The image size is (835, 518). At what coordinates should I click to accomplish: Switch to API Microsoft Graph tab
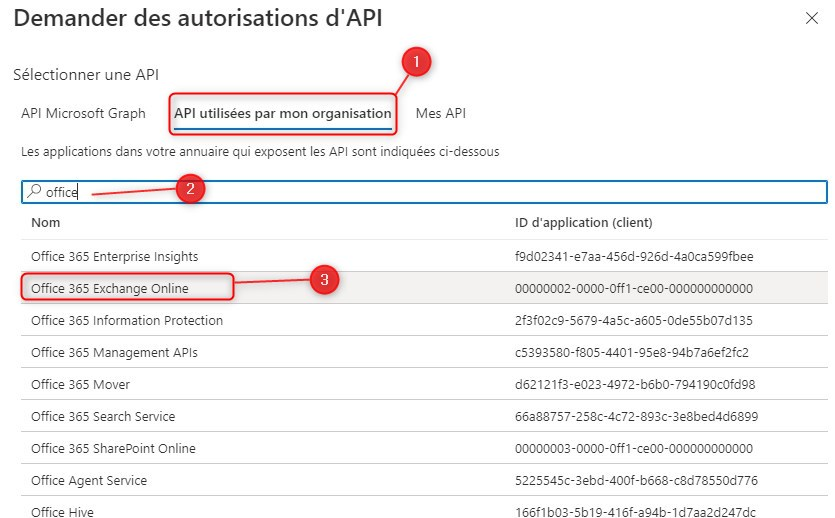(83, 113)
